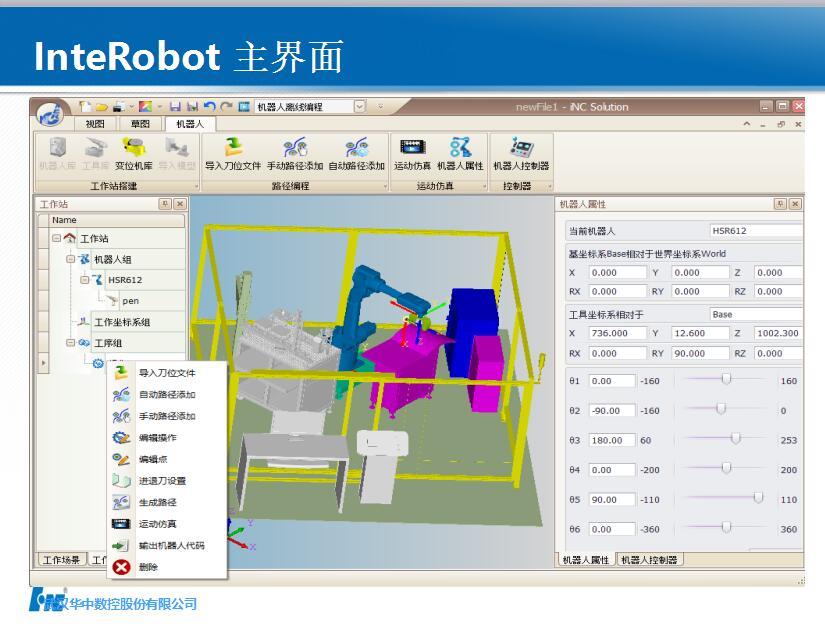
Task: Pin the 机器人属性 panel on the right
Action: (780, 204)
